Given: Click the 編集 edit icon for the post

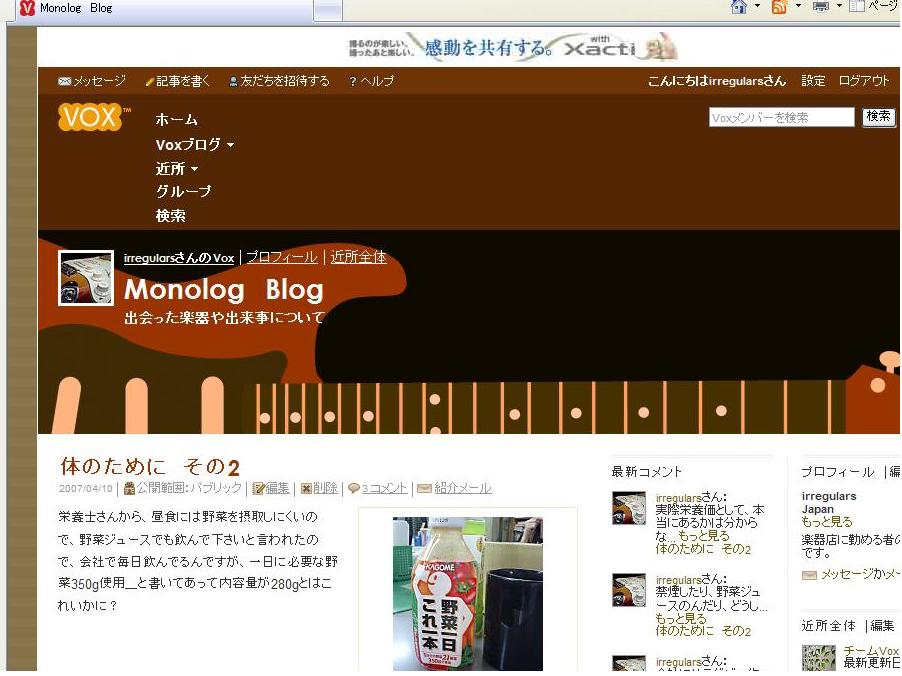Looking at the screenshot, I should coord(258,488).
